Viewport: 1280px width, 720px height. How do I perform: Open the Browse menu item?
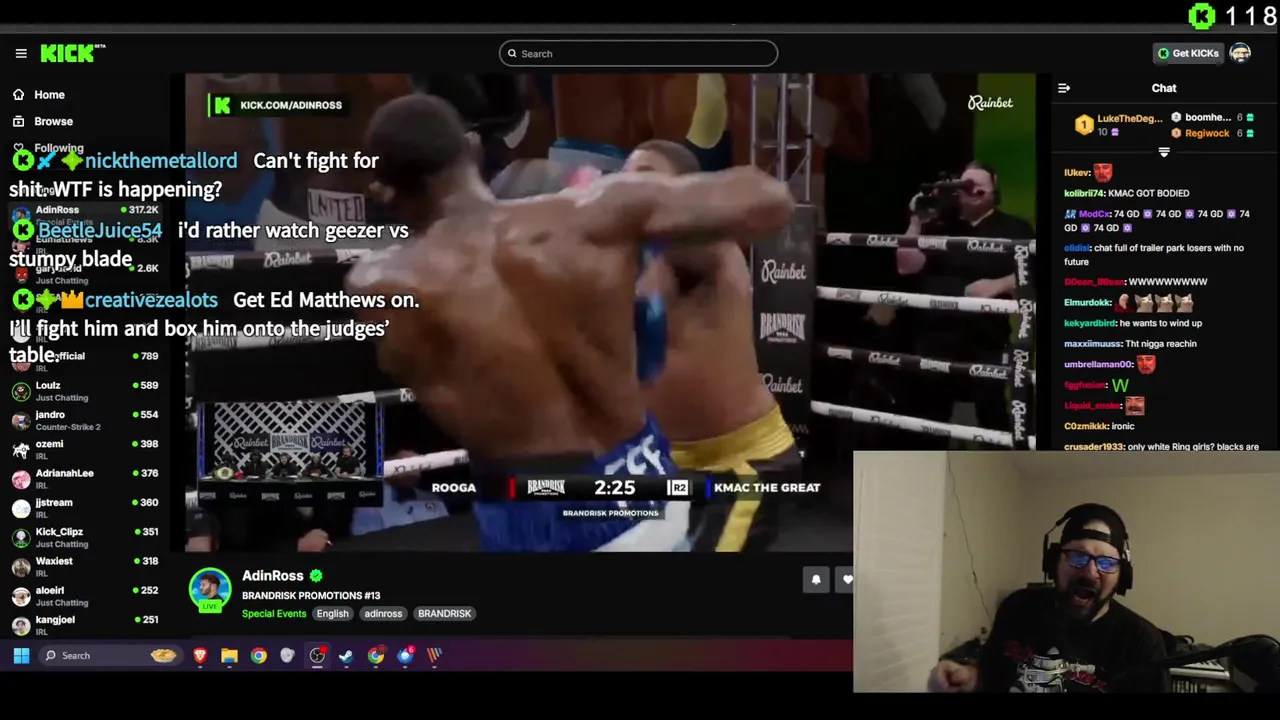point(53,122)
